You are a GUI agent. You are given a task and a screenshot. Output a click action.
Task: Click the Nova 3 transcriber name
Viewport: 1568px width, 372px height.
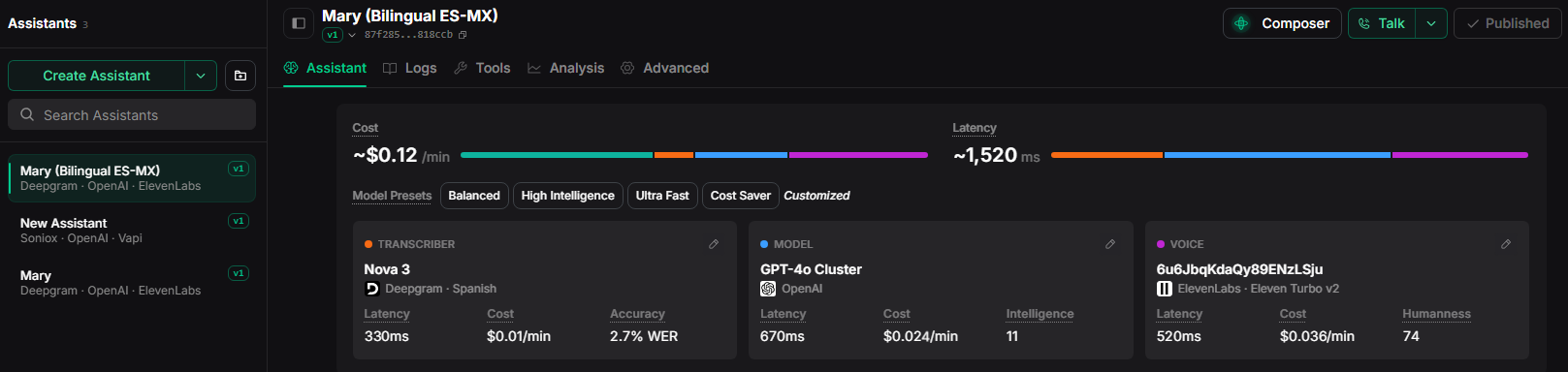(x=387, y=269)
